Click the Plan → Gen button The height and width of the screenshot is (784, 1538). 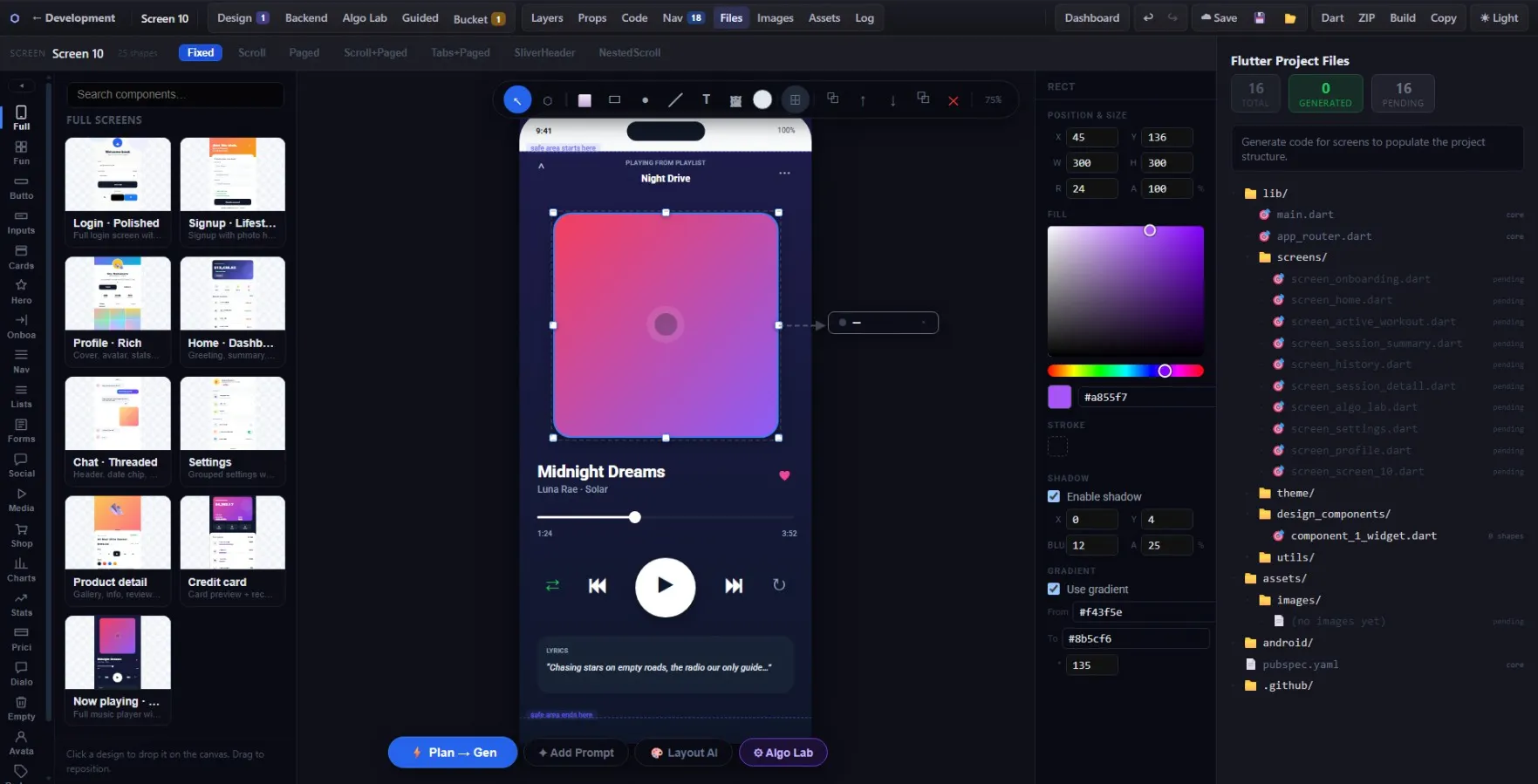coord(453,753)
